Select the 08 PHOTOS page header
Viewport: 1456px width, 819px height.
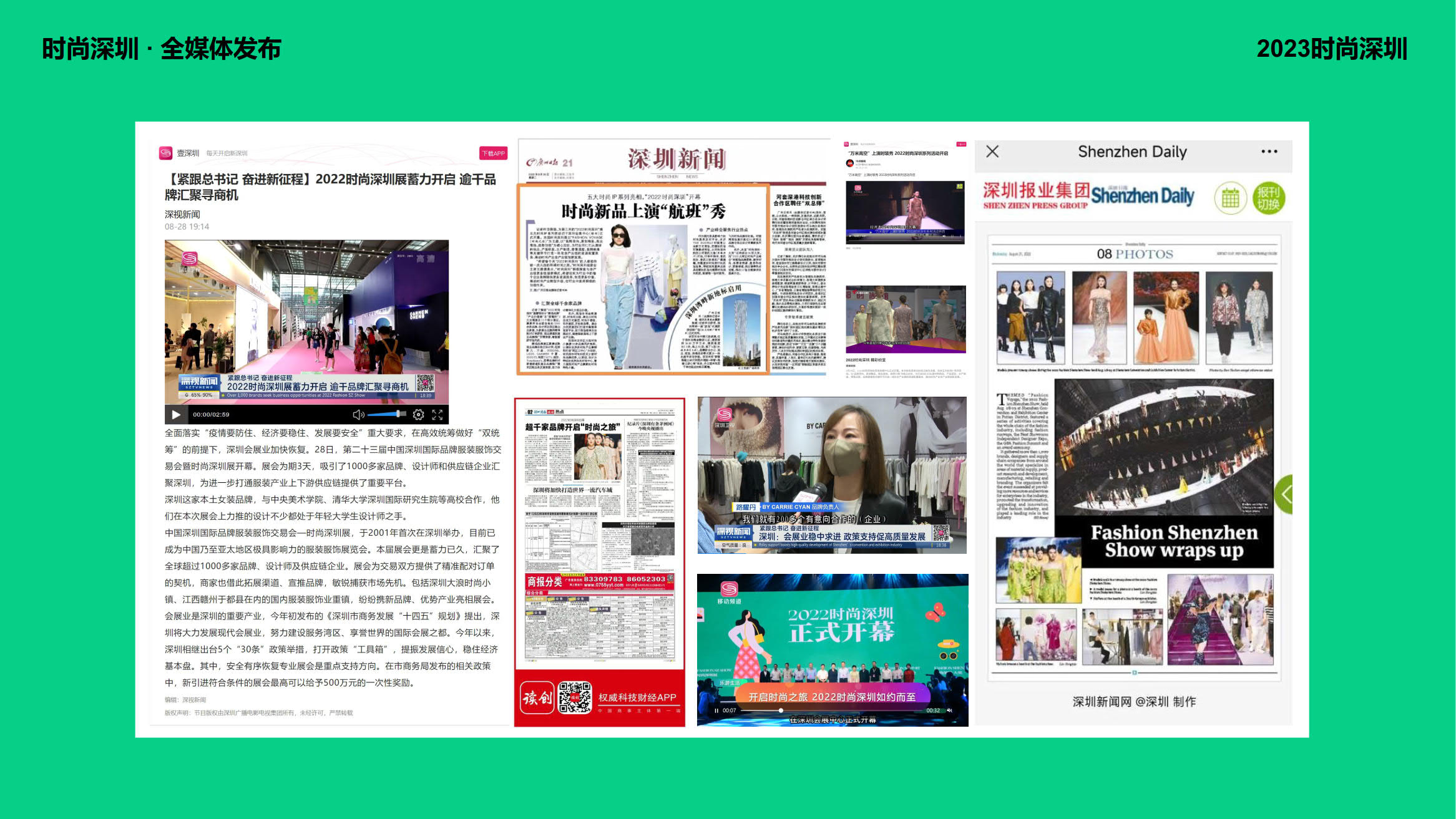point(1135,254)
